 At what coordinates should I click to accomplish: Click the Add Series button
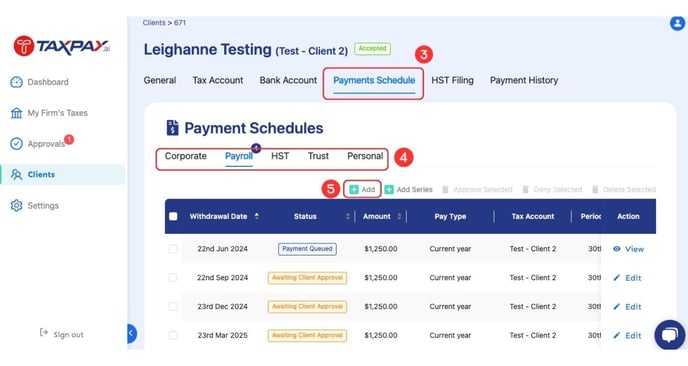[408, 190]
